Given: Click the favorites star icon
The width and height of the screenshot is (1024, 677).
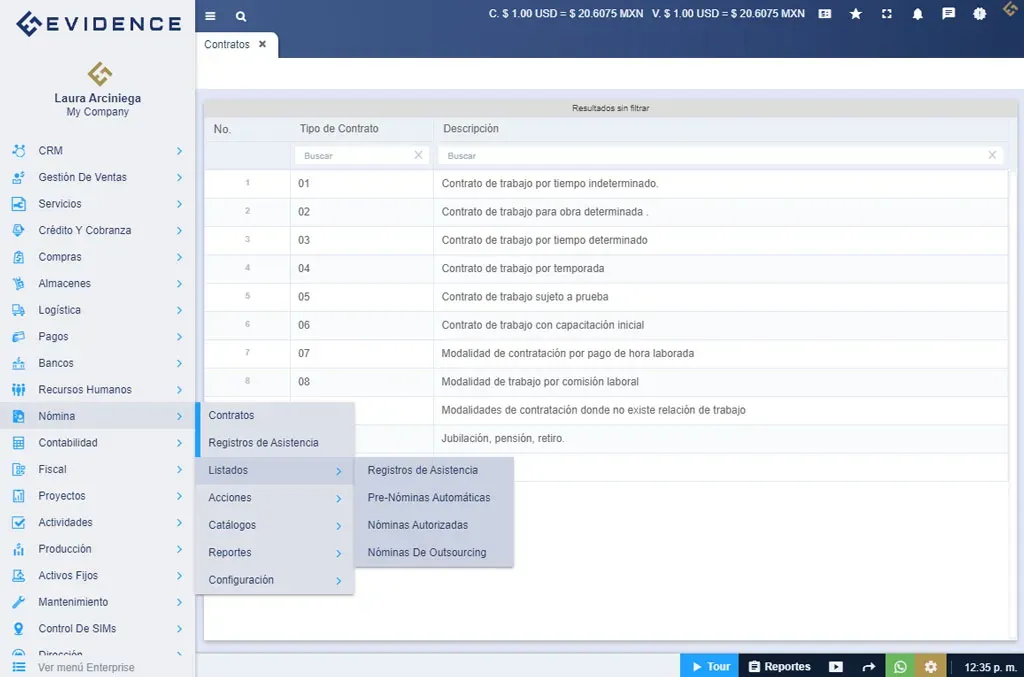Looking at the screenshot, I should pyautogui.click(x=855, y=14).
